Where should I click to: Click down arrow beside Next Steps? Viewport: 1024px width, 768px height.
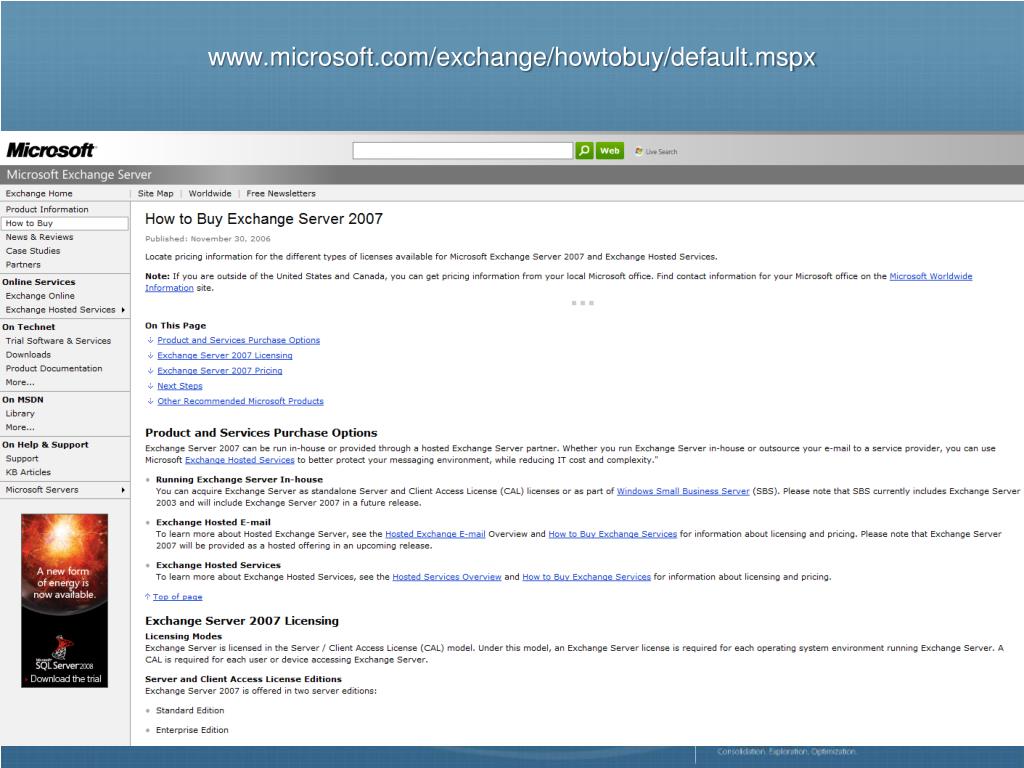point(150,386)
